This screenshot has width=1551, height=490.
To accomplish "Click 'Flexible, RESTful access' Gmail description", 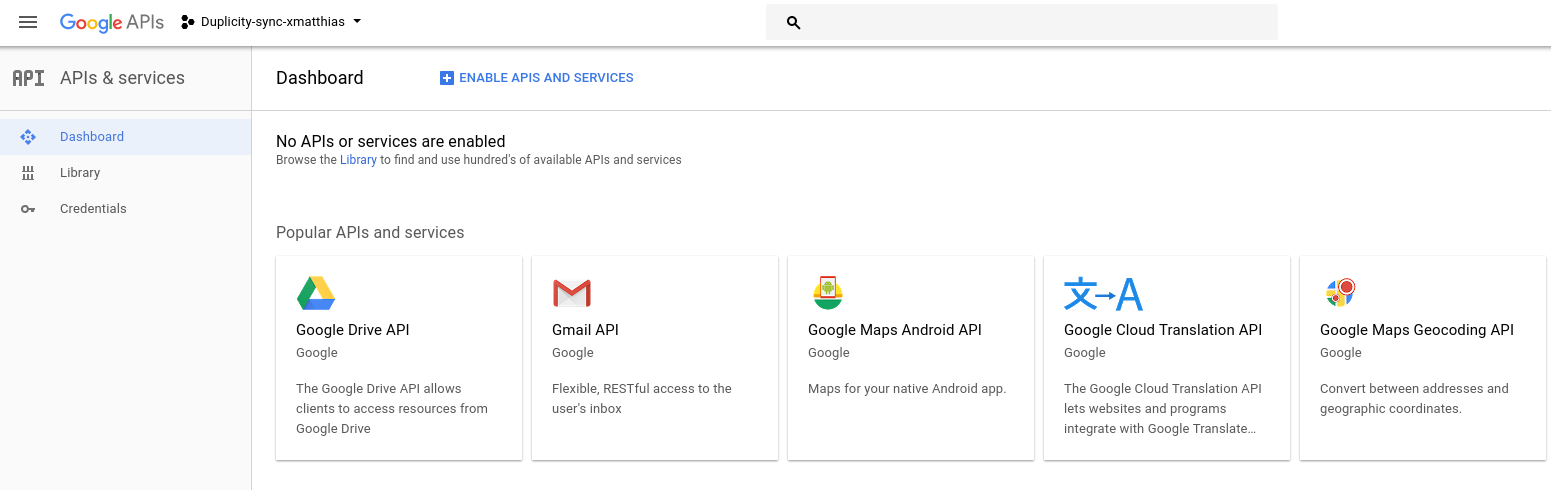I will [x=642, y=399].
